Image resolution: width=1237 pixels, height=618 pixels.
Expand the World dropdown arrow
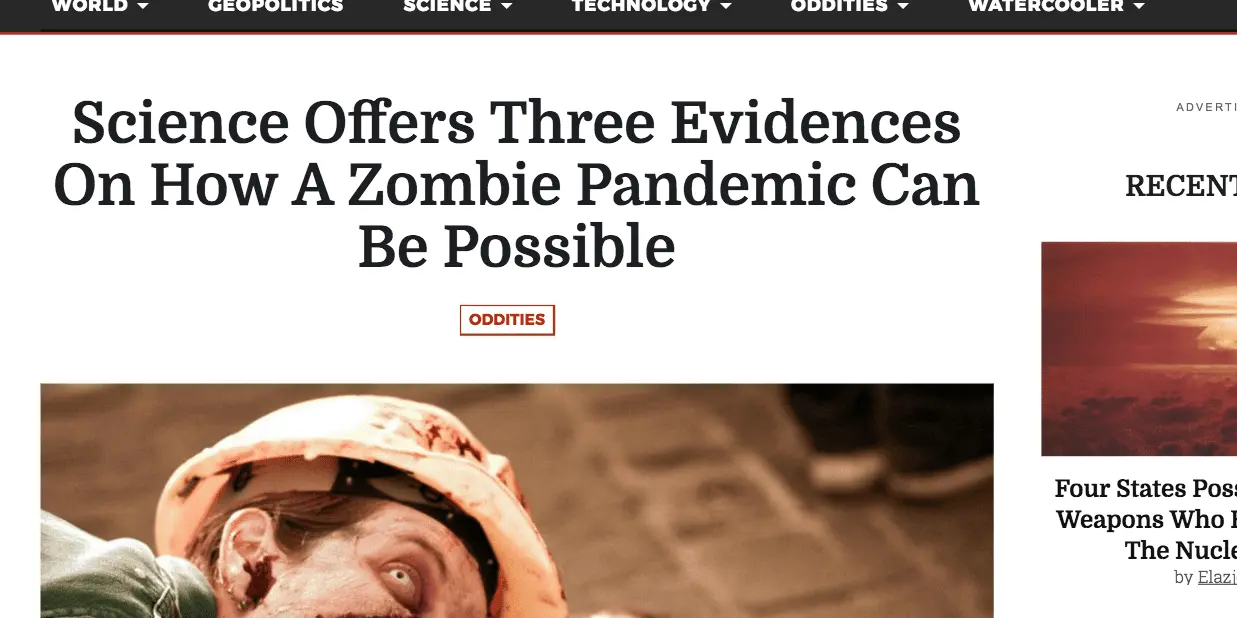[x=142, y=7]
